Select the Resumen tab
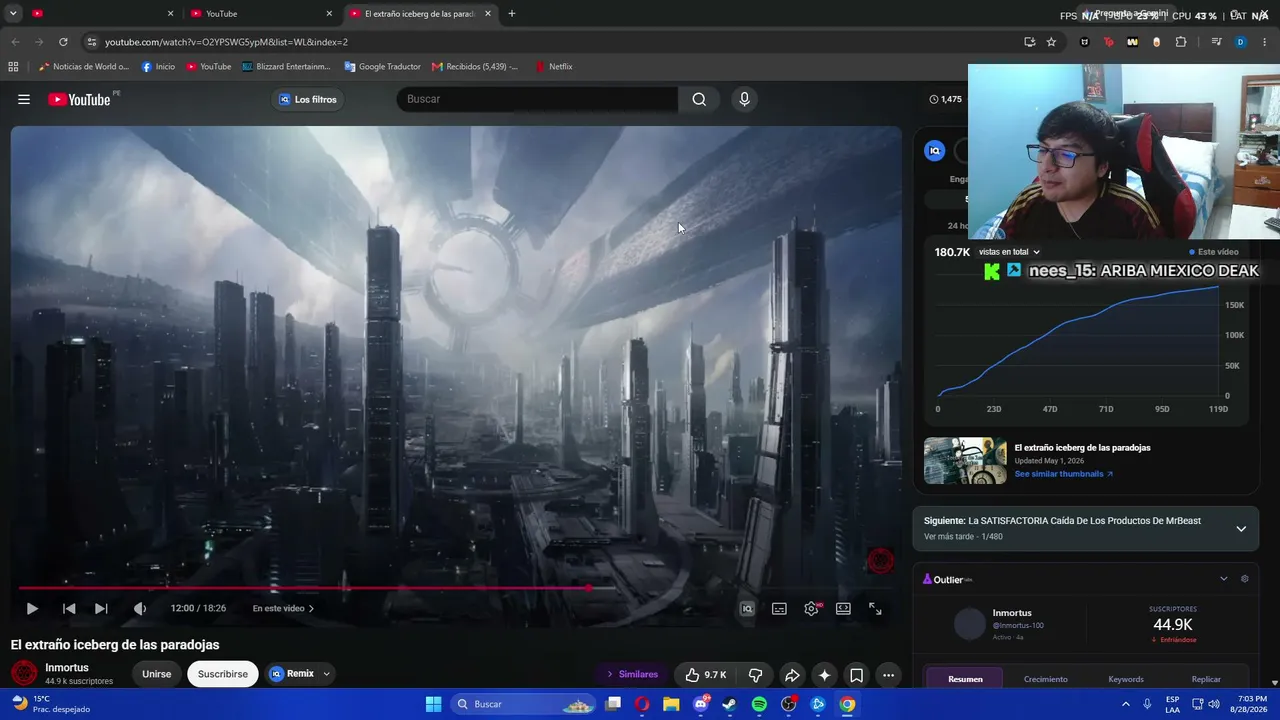Viewport: 1280px width, 720px height. [965, 679]
